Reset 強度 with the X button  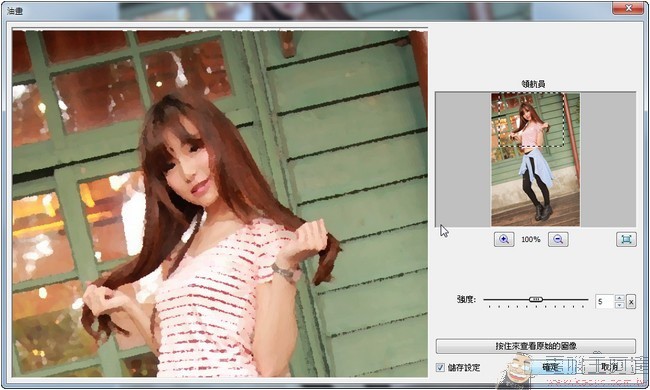631,302
